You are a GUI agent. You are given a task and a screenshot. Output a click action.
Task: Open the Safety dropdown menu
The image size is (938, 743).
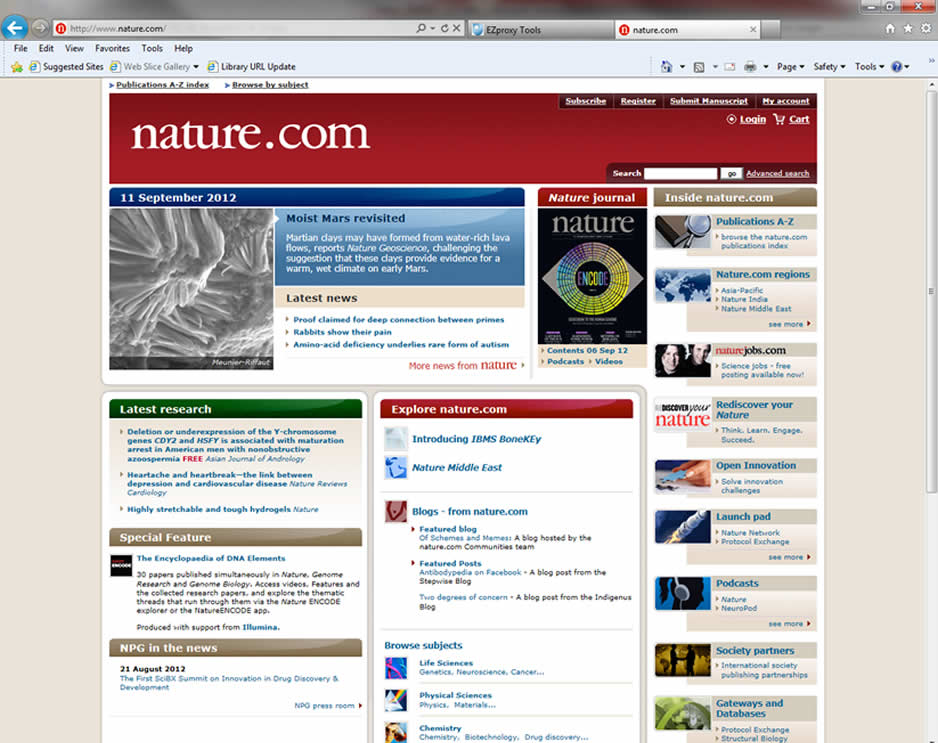[829, 67]
